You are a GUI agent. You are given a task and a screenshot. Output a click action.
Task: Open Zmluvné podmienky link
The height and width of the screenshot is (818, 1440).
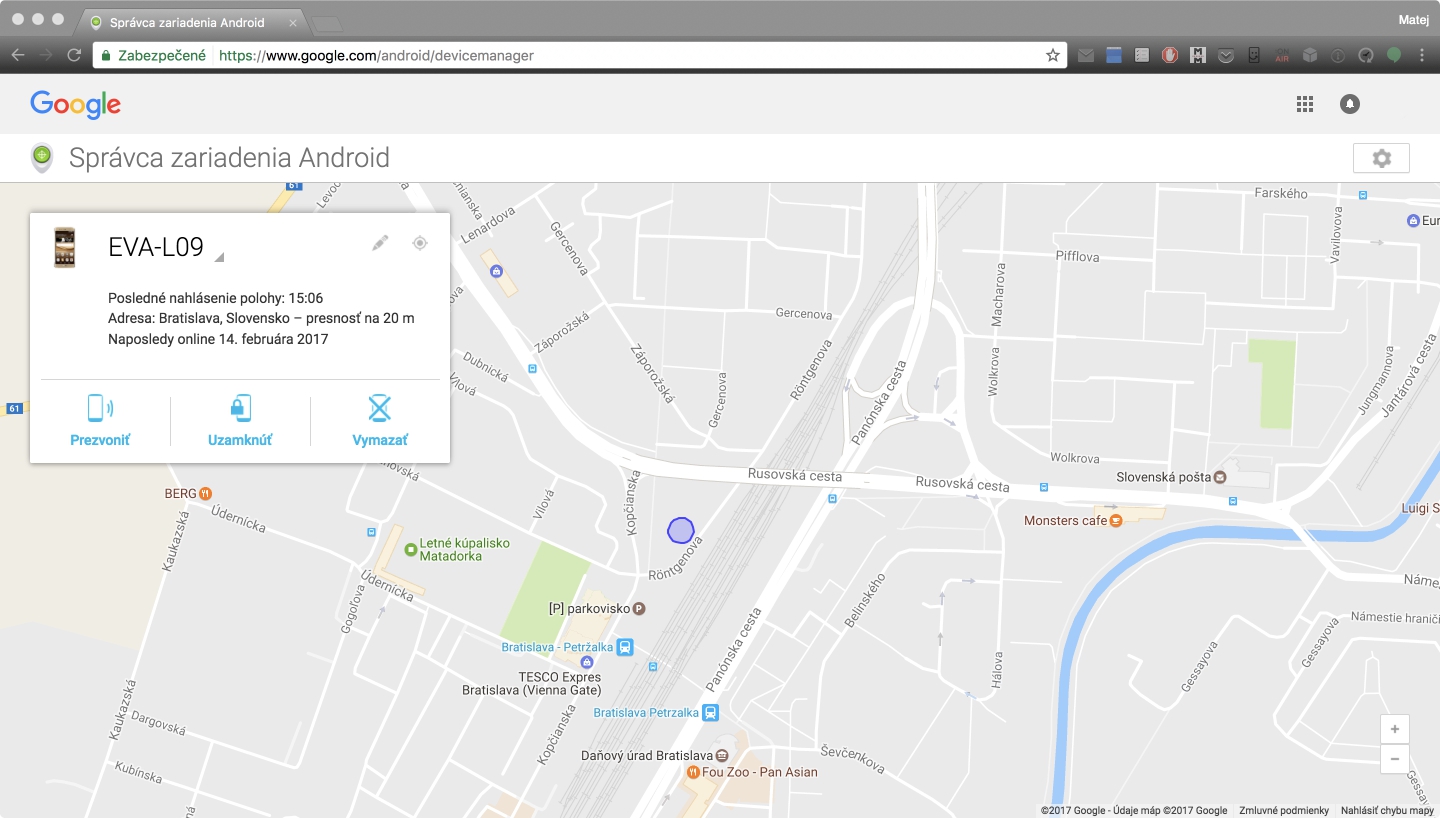click(x=1284, y=811)
